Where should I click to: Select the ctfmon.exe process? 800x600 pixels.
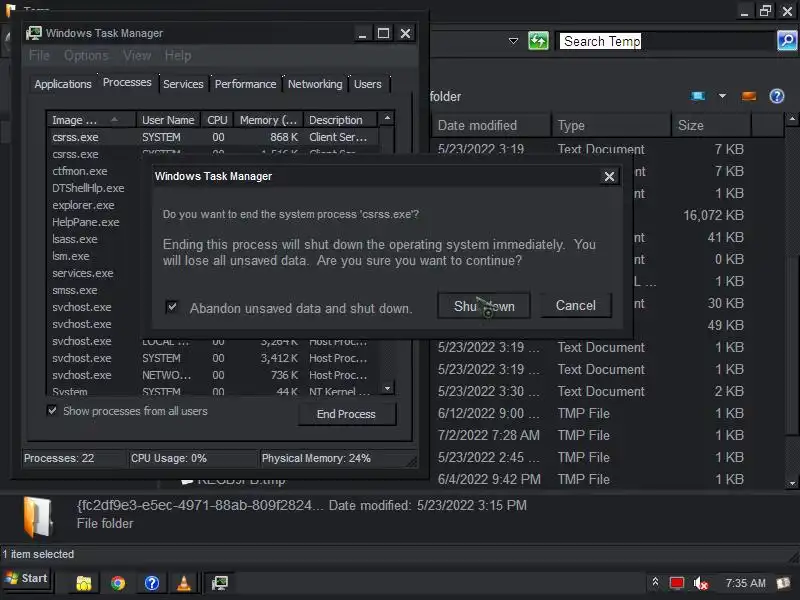tap(80, 171)
